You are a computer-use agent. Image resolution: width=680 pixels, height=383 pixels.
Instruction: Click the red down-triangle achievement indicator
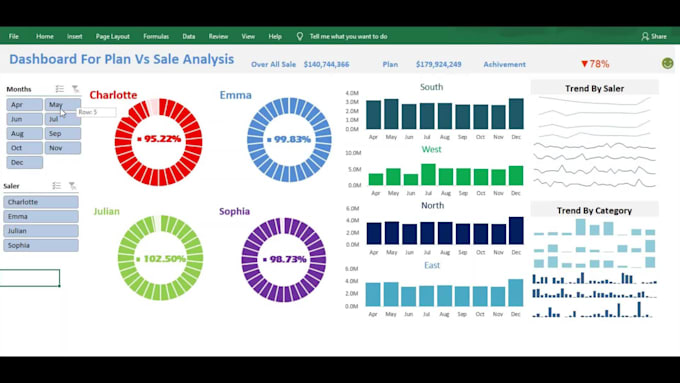(x=584, y=64)
